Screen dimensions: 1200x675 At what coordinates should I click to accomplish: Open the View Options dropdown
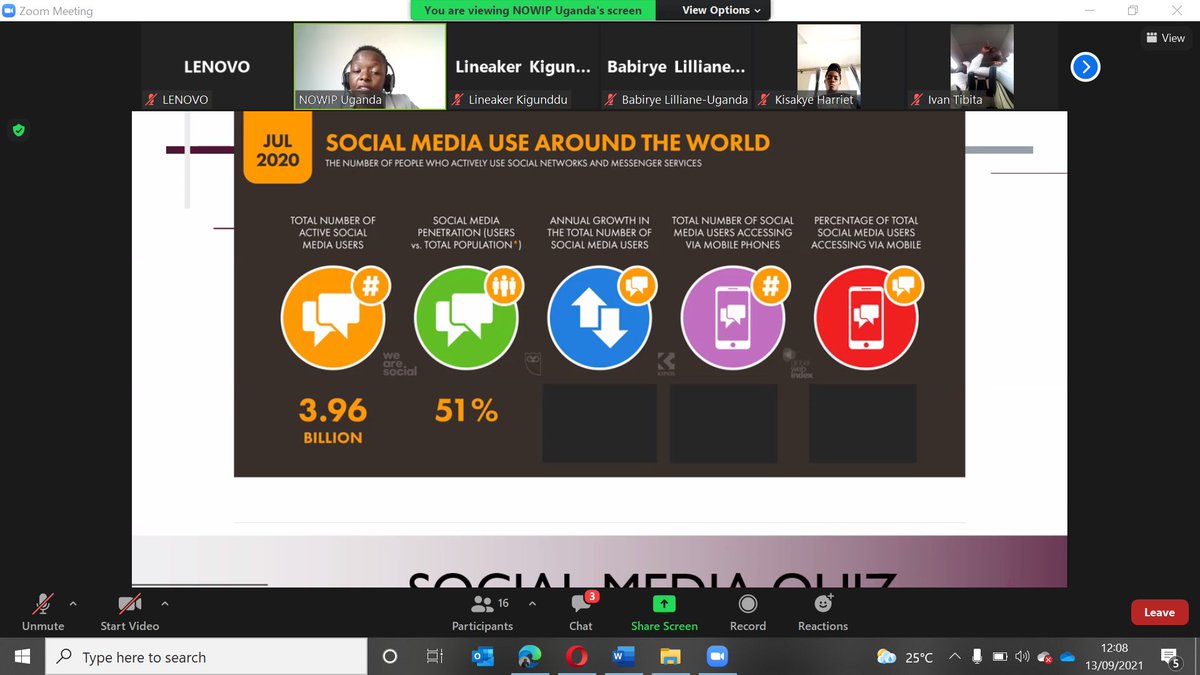[x=721, y=10]
